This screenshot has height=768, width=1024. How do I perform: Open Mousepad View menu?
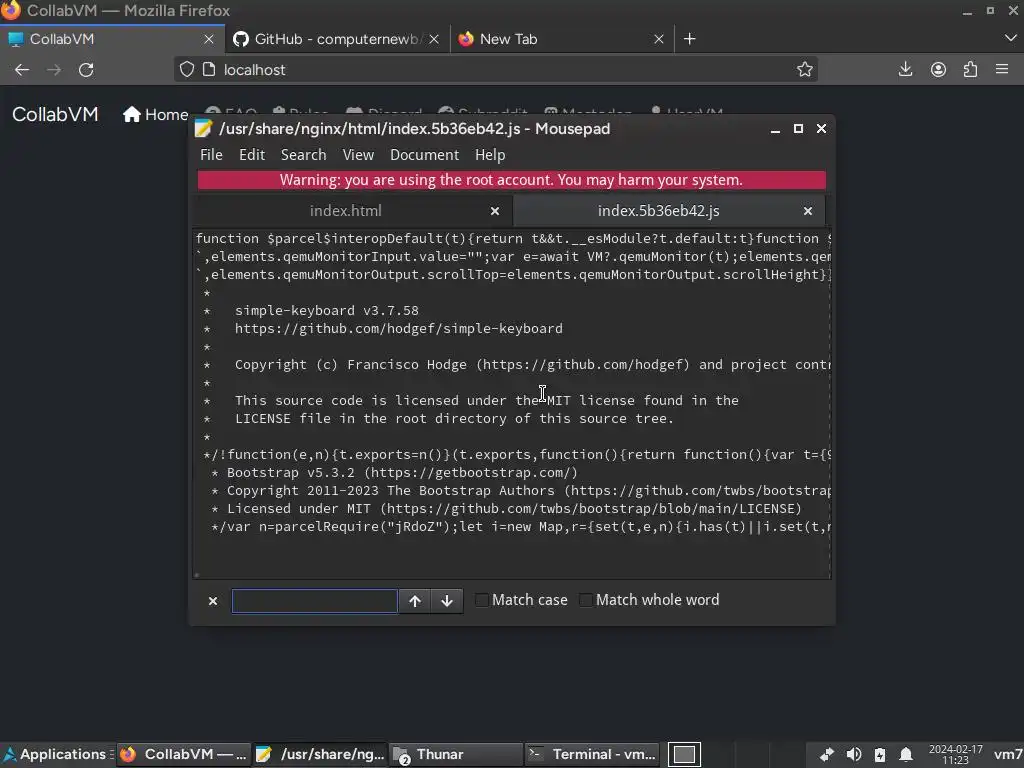tap(359, 155)
